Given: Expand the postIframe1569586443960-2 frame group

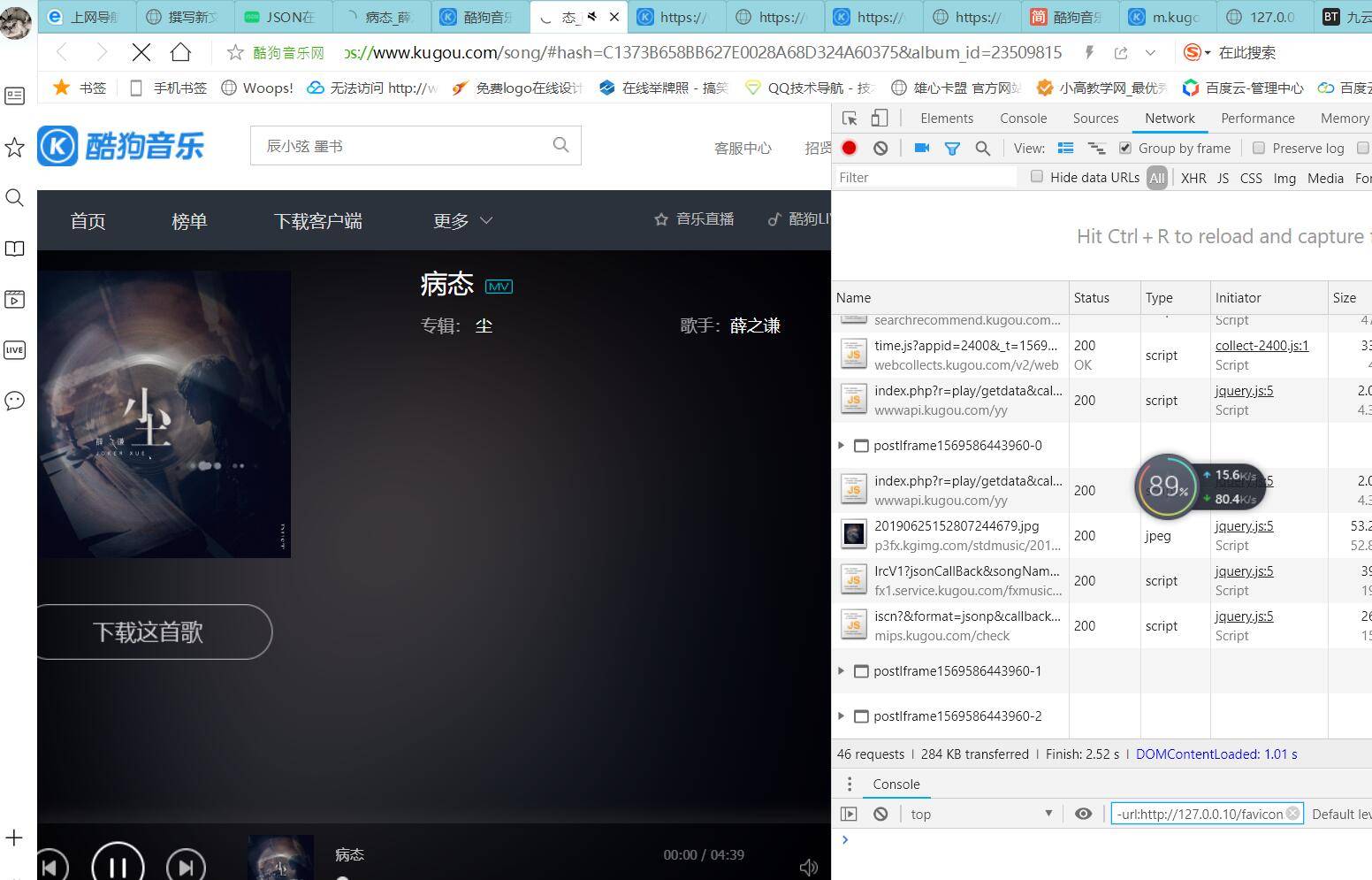Looking at the screenshot, I should tap(841, 716).
